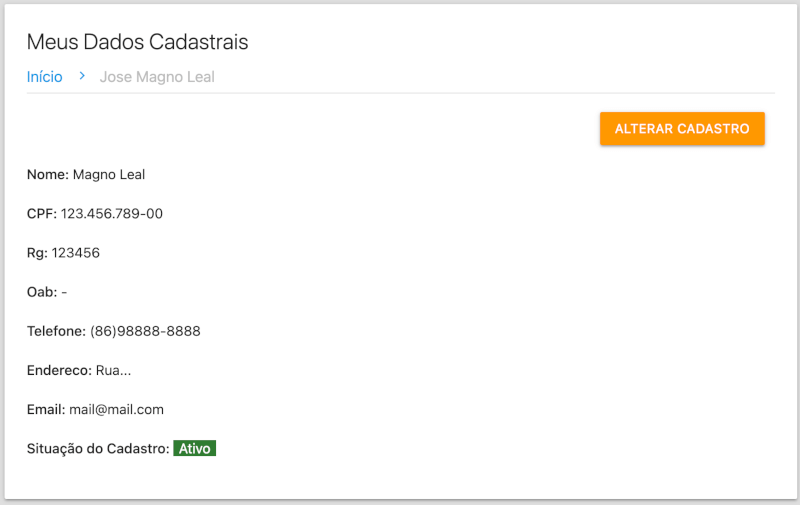Screen dimensions: 800x505
Task: Click the email address mail@mail.com
Action: [116, 410]
